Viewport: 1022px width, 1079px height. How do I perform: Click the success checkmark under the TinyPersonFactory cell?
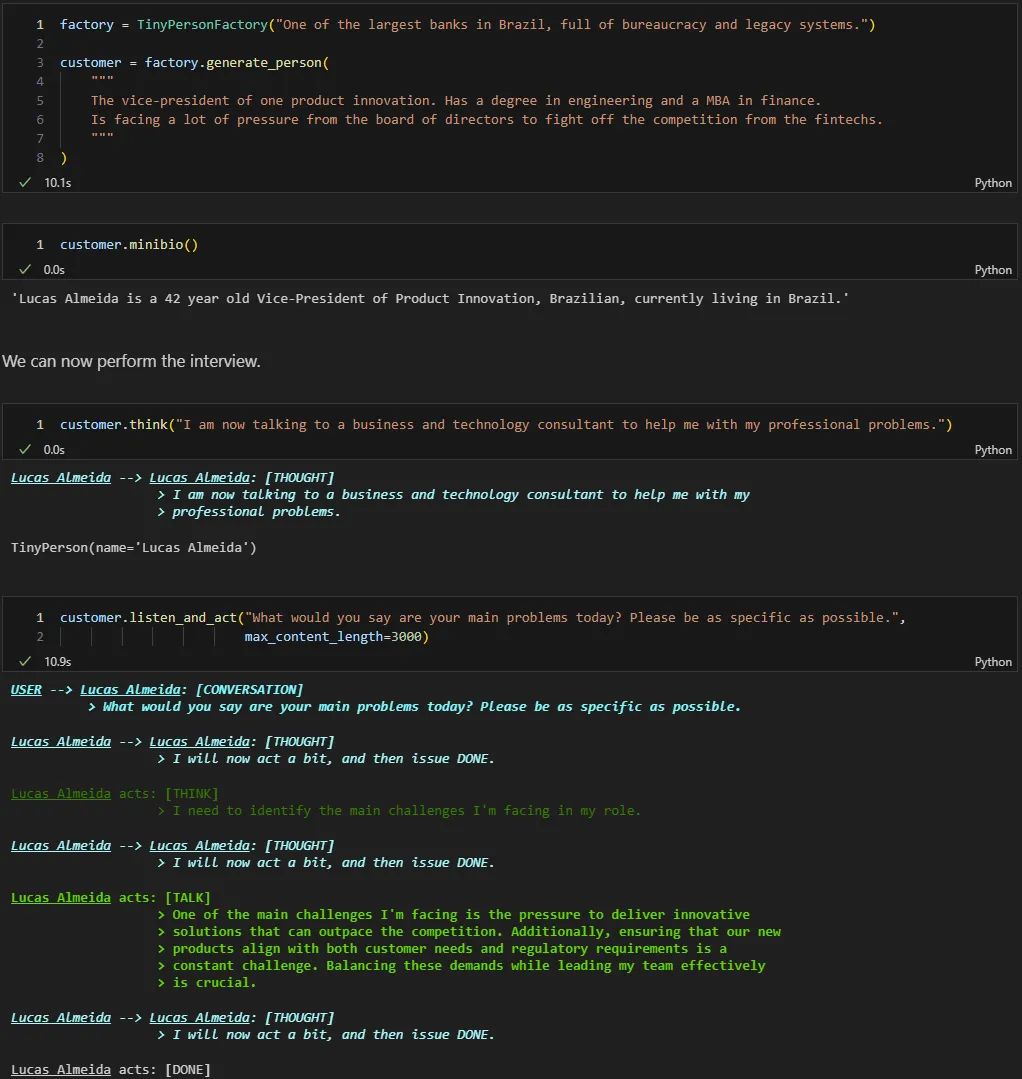25,183
